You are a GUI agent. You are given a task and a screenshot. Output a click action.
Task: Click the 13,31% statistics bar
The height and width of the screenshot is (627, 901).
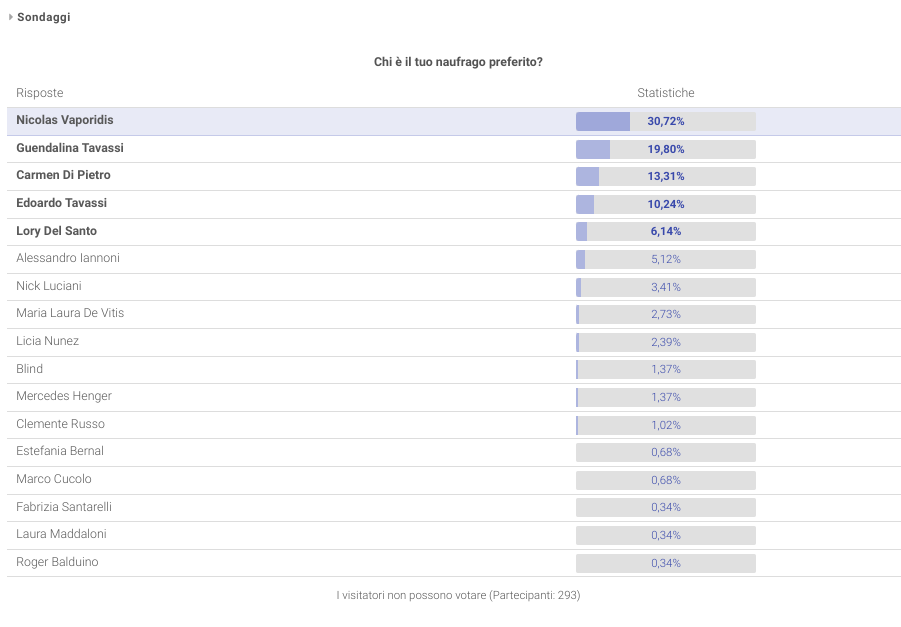tap(665, 176)
